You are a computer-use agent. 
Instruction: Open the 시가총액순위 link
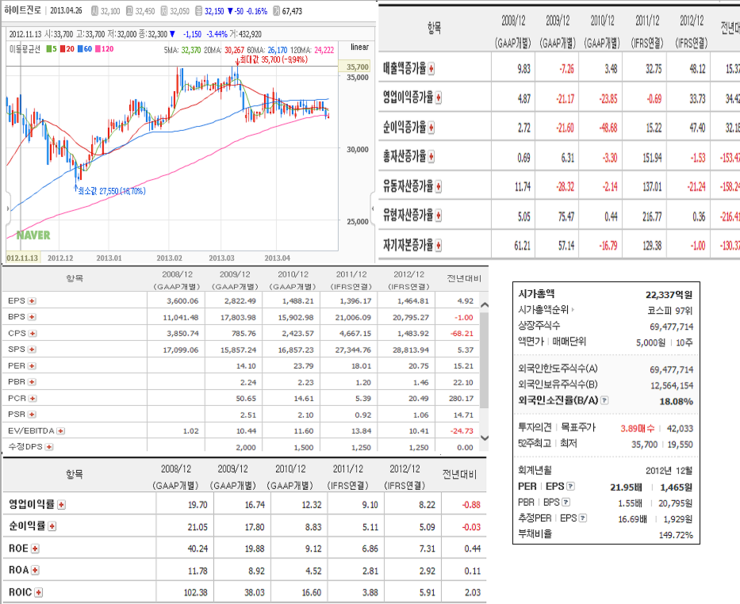tap(546, 310)
